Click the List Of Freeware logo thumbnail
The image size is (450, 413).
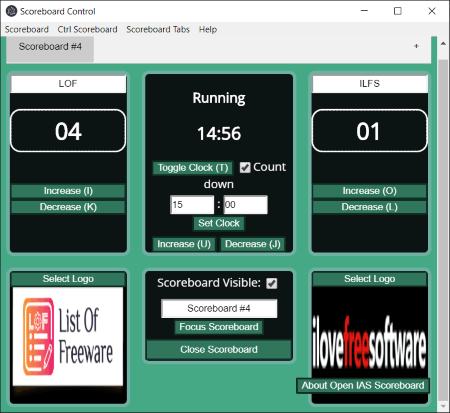pos(68,337)
